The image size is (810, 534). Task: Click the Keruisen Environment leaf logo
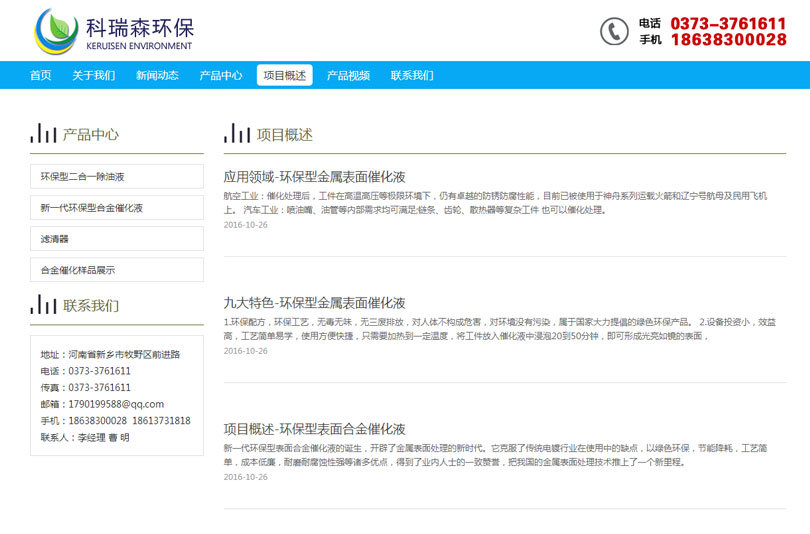pyautogui.click(x=56, y=30)
